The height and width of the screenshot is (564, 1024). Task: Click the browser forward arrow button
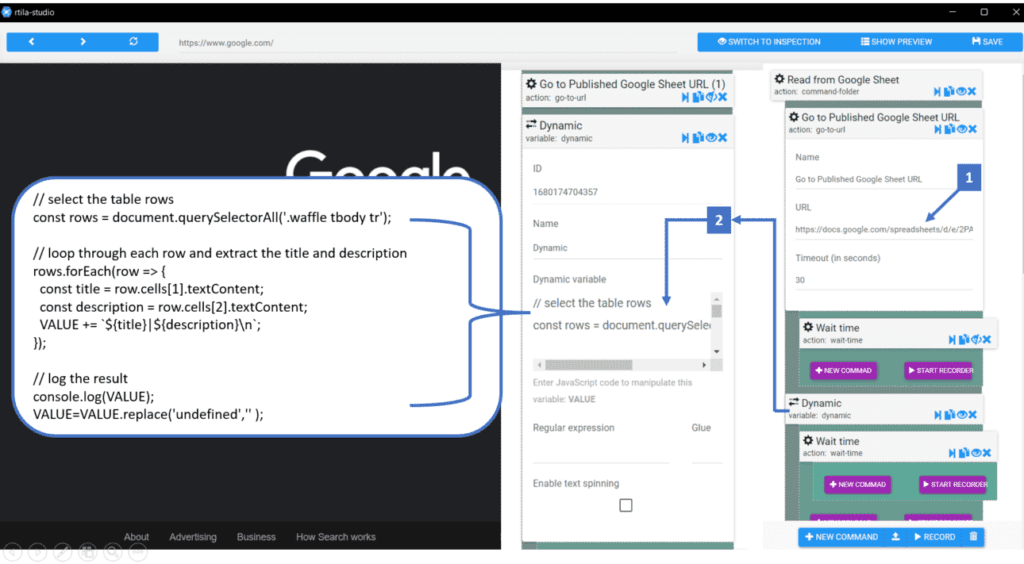pos(83,42)
